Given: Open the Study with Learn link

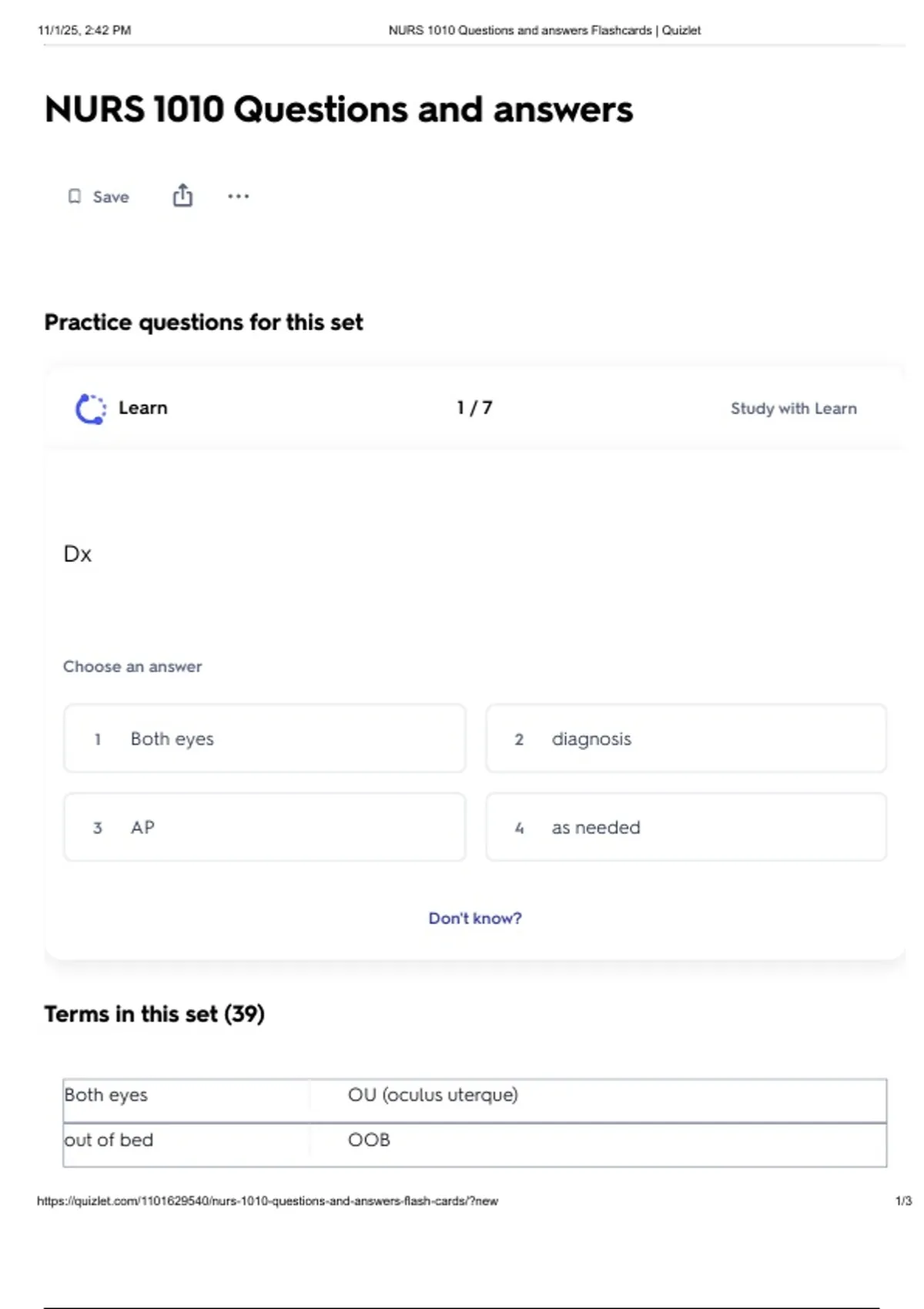Looking at the screenshot, I should (793, 408).
